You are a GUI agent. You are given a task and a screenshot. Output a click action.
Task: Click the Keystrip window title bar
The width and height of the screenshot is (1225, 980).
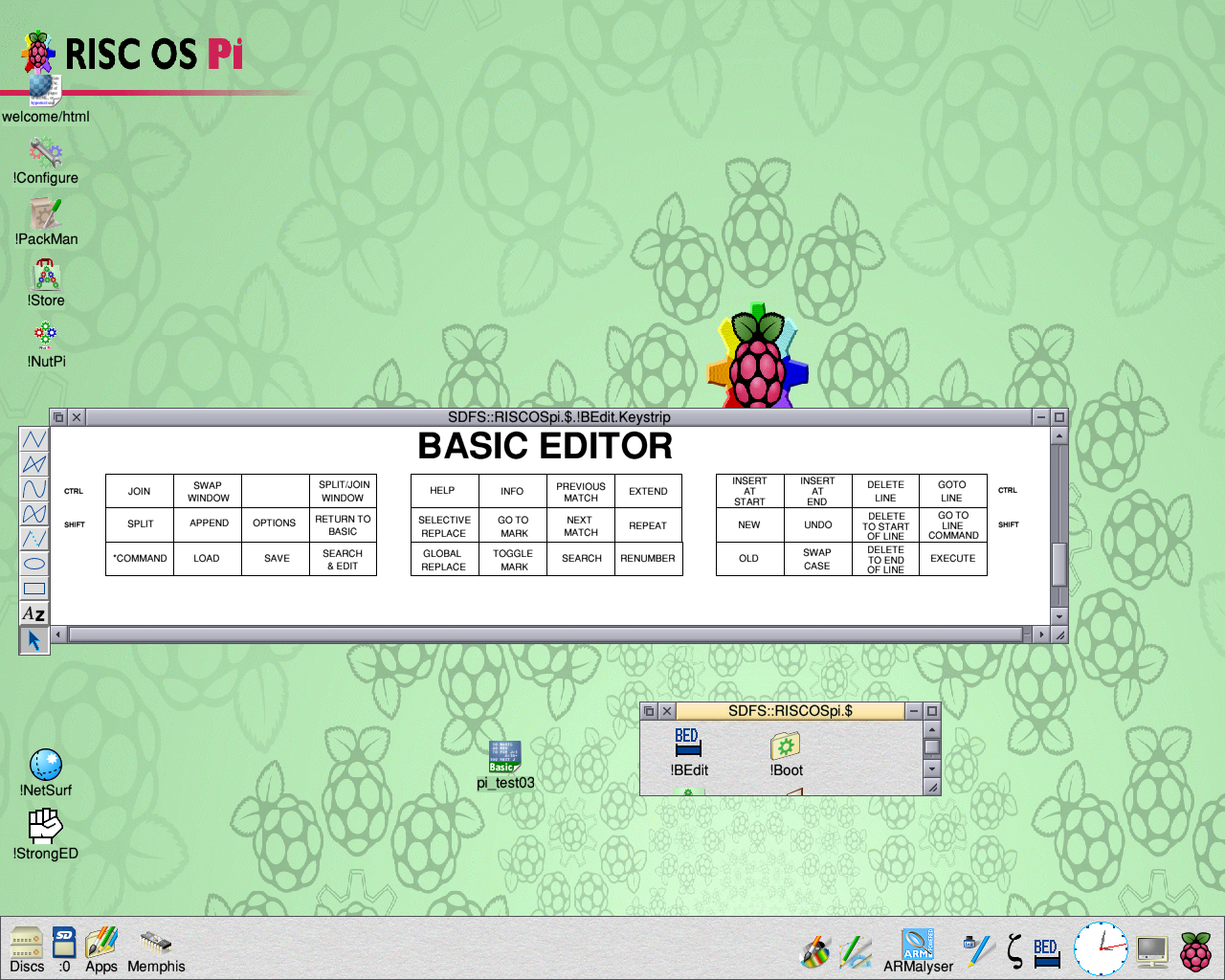pos(559,417)
